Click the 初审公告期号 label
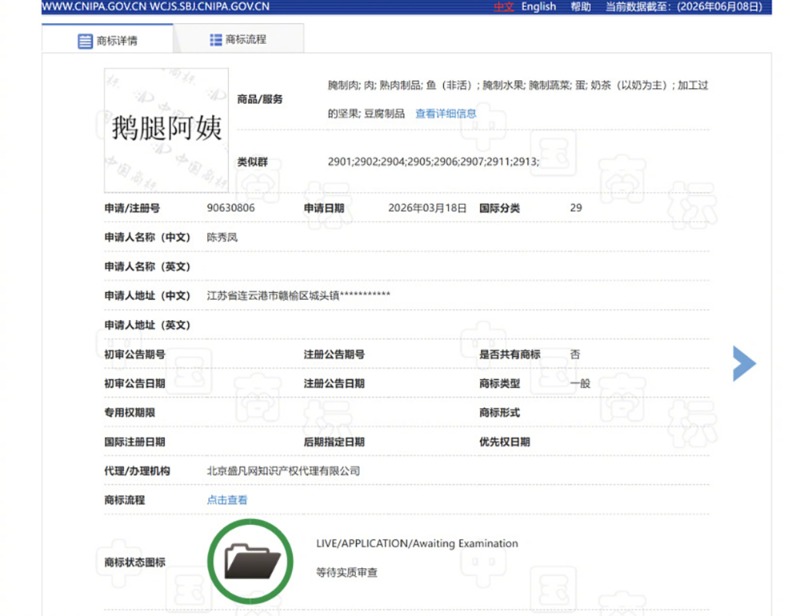 click(x=135, y=354)
